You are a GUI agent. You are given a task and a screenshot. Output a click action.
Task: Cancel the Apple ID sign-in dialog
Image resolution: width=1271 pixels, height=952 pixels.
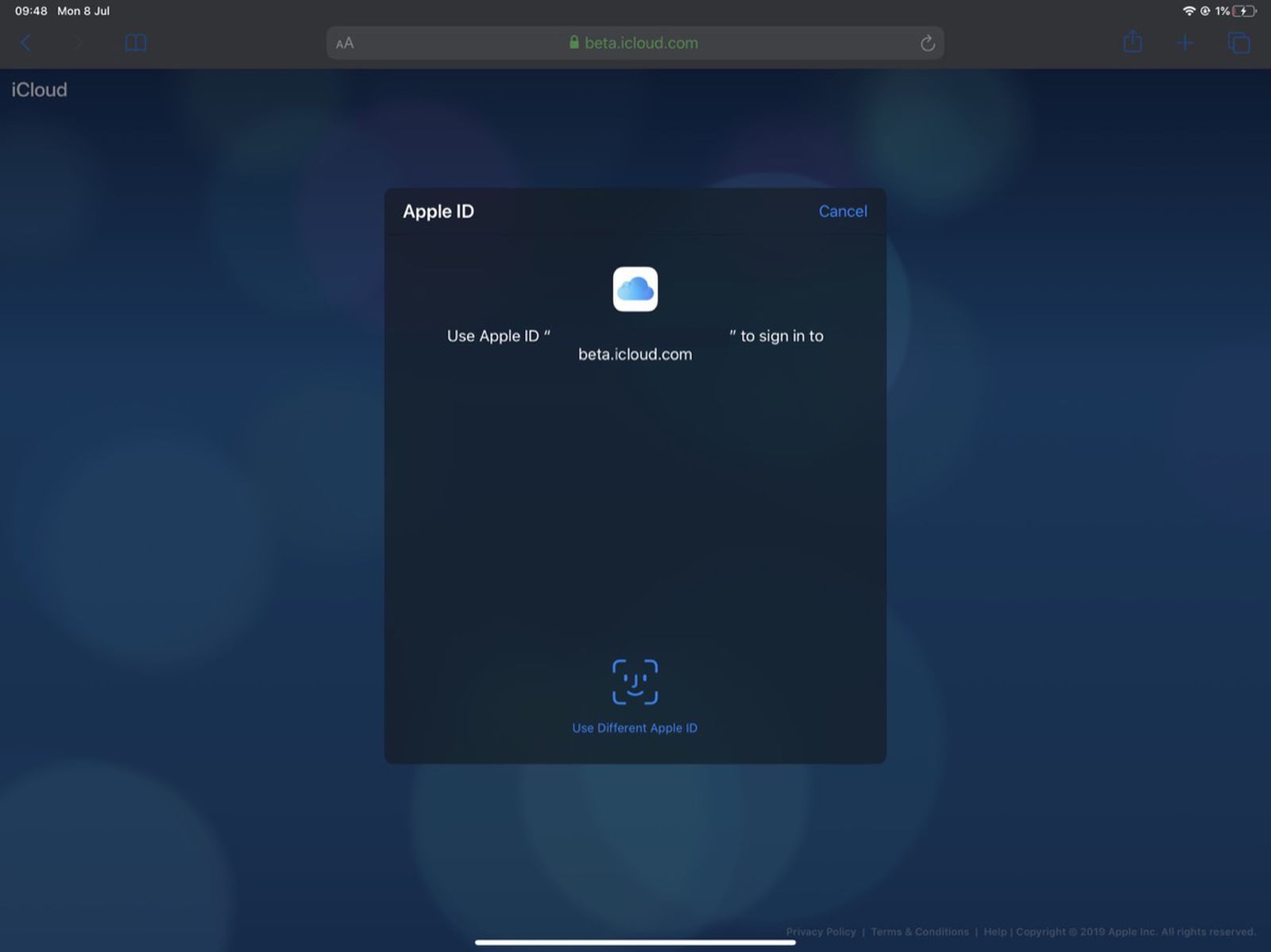pos(843,211)
